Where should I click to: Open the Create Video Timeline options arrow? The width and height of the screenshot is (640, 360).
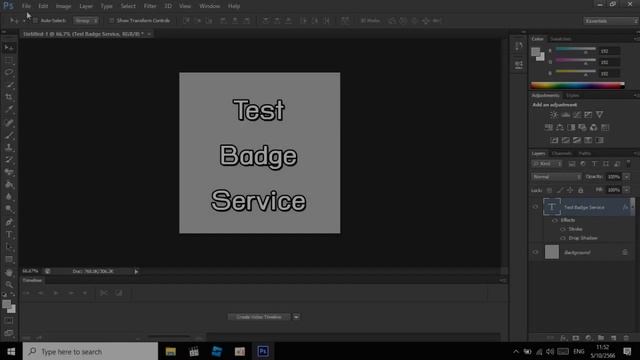tap(296, 317)
